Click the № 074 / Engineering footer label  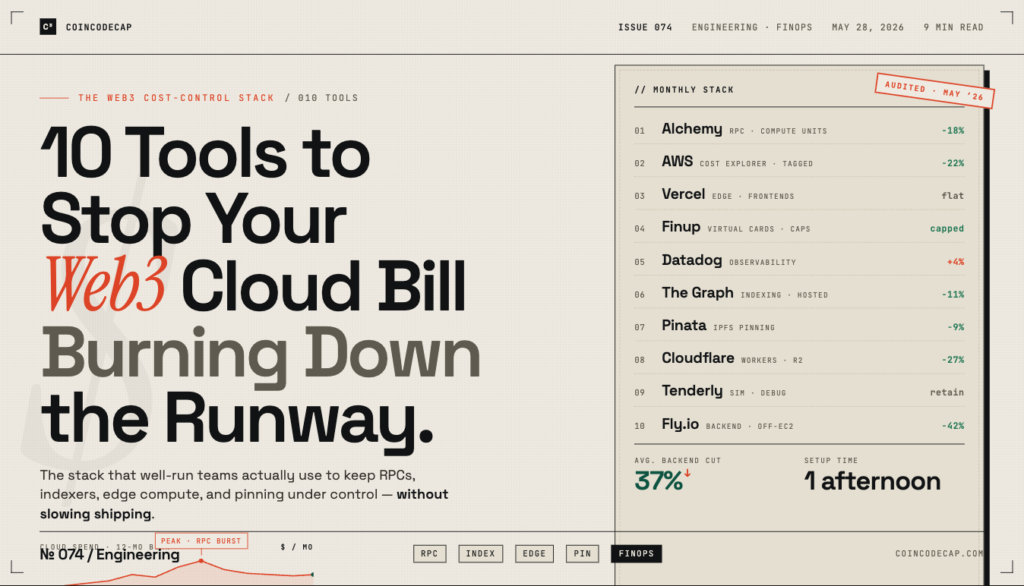click(x=110, y=555)
